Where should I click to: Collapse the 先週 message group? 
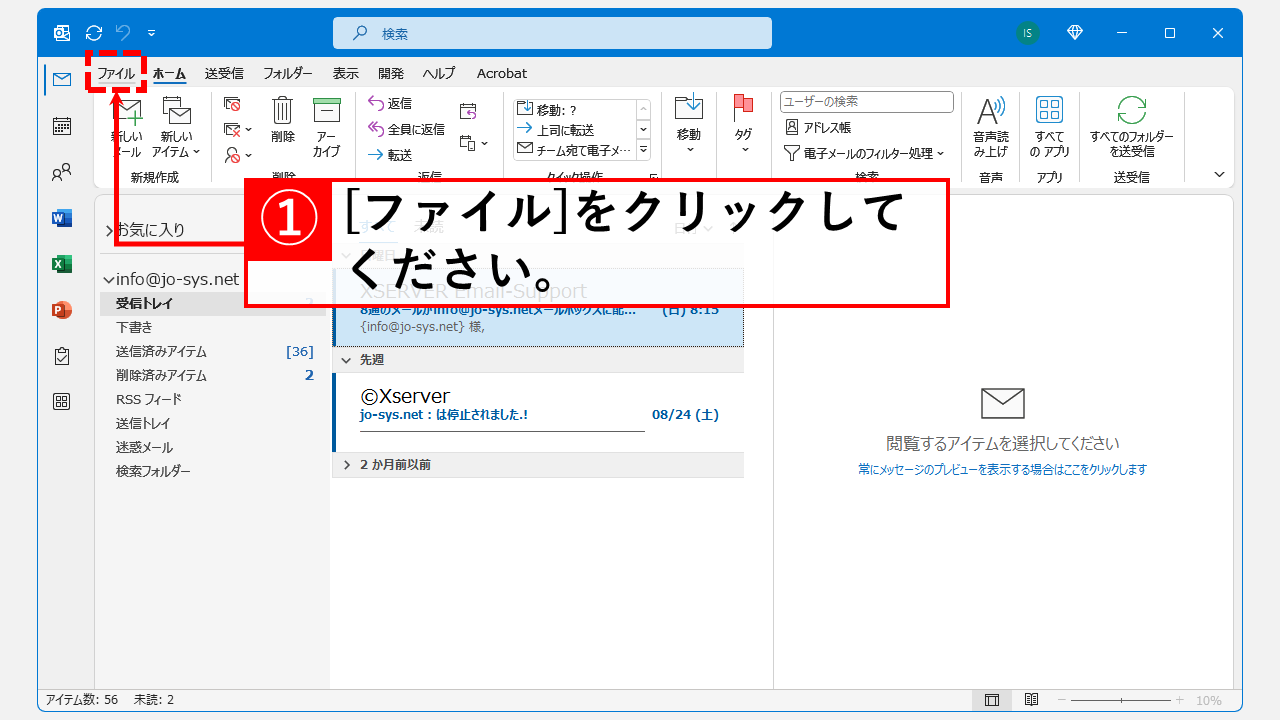tap(347, 359)
